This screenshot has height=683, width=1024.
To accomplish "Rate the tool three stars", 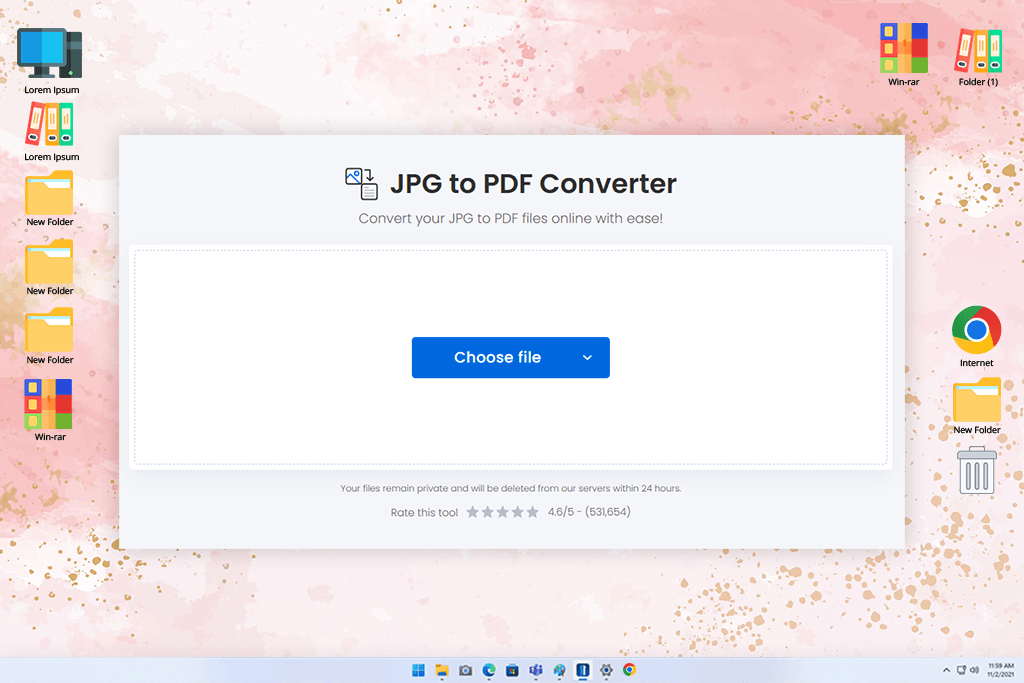I will click(x=502, y=512).
